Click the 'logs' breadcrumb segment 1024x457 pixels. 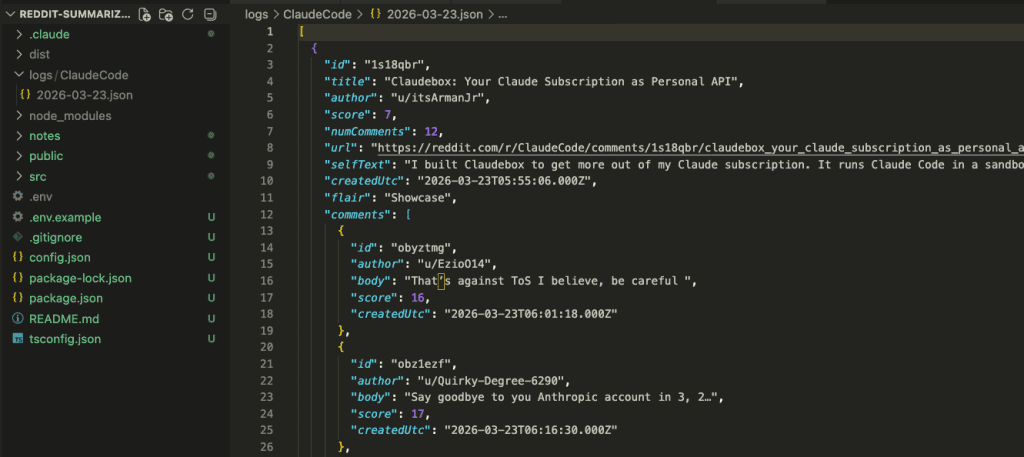257,14
